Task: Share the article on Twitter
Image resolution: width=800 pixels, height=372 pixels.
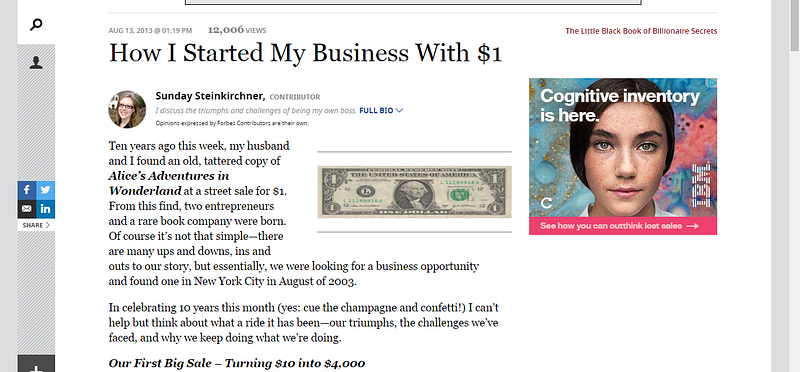Action: pos(45,190)
